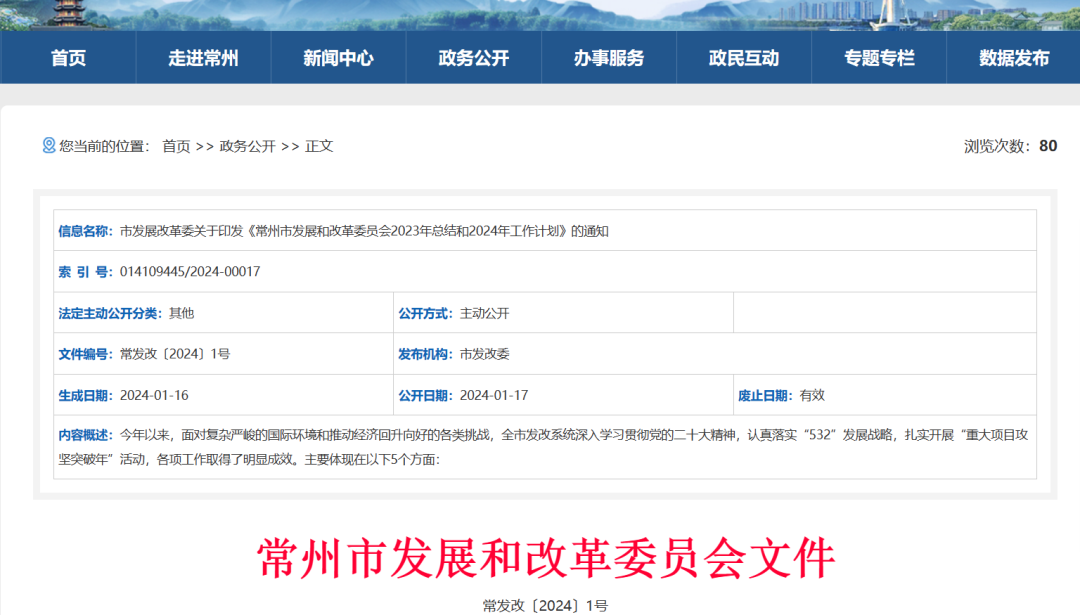Select 政务公开 in the blue navigation bar
1080x615 pixels.
473,58
